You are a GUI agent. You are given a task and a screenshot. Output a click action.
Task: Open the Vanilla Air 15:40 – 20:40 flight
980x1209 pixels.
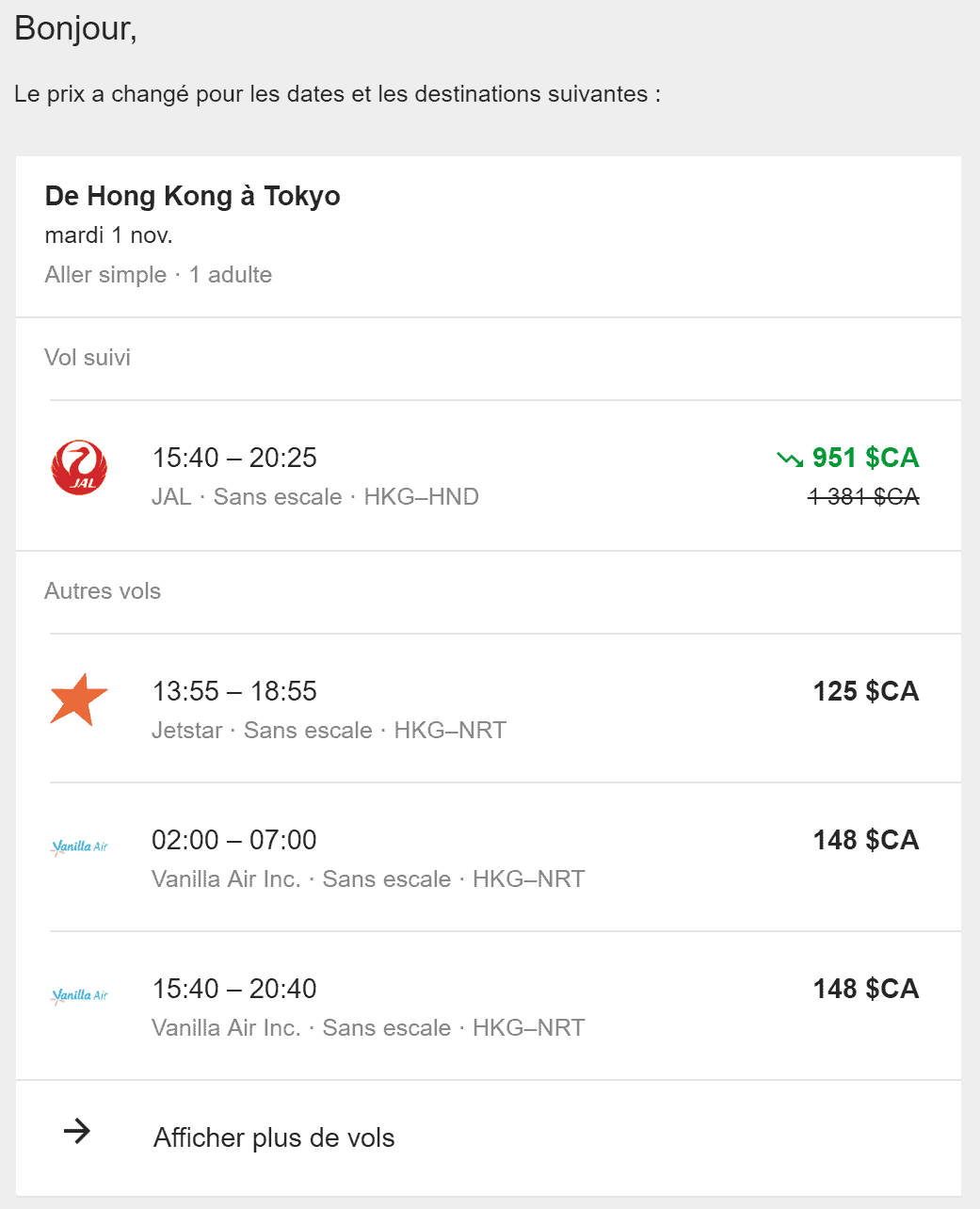click(x=234, y=989)
